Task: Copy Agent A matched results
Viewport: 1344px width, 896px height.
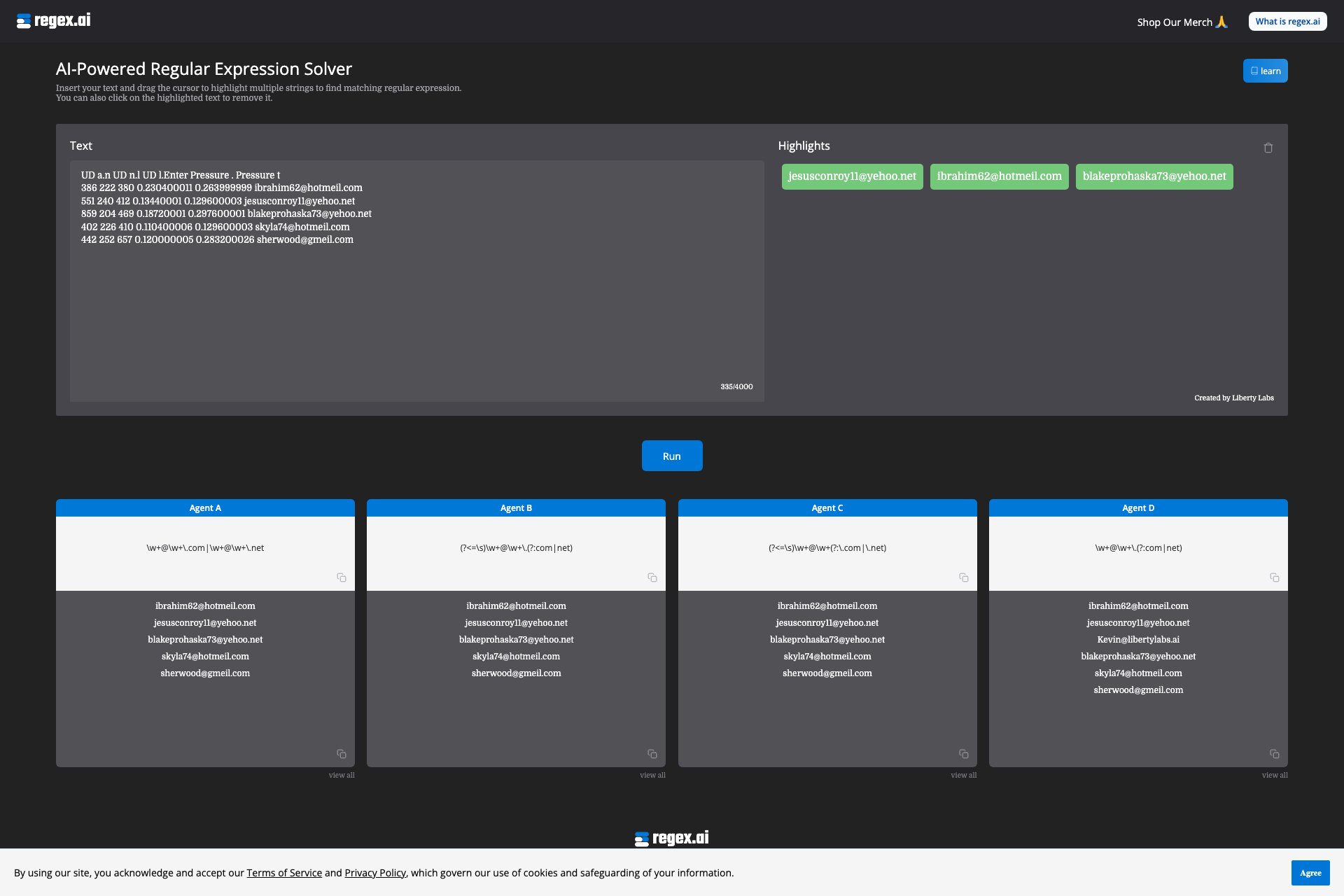Action: click(342, 754)
